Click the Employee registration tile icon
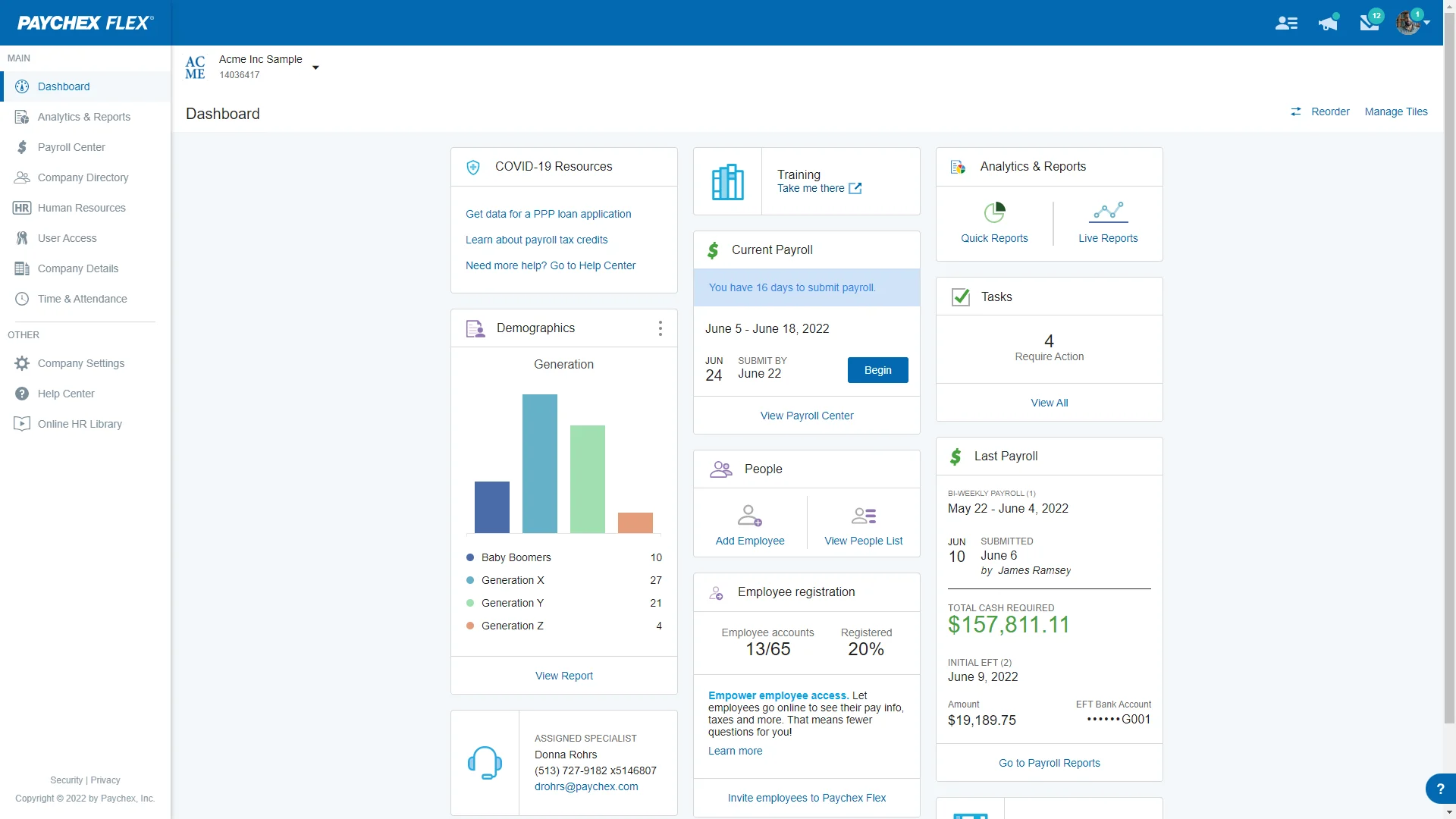Image resolution: width=1456 pixels, height=819 pixels. coord(716,593)
